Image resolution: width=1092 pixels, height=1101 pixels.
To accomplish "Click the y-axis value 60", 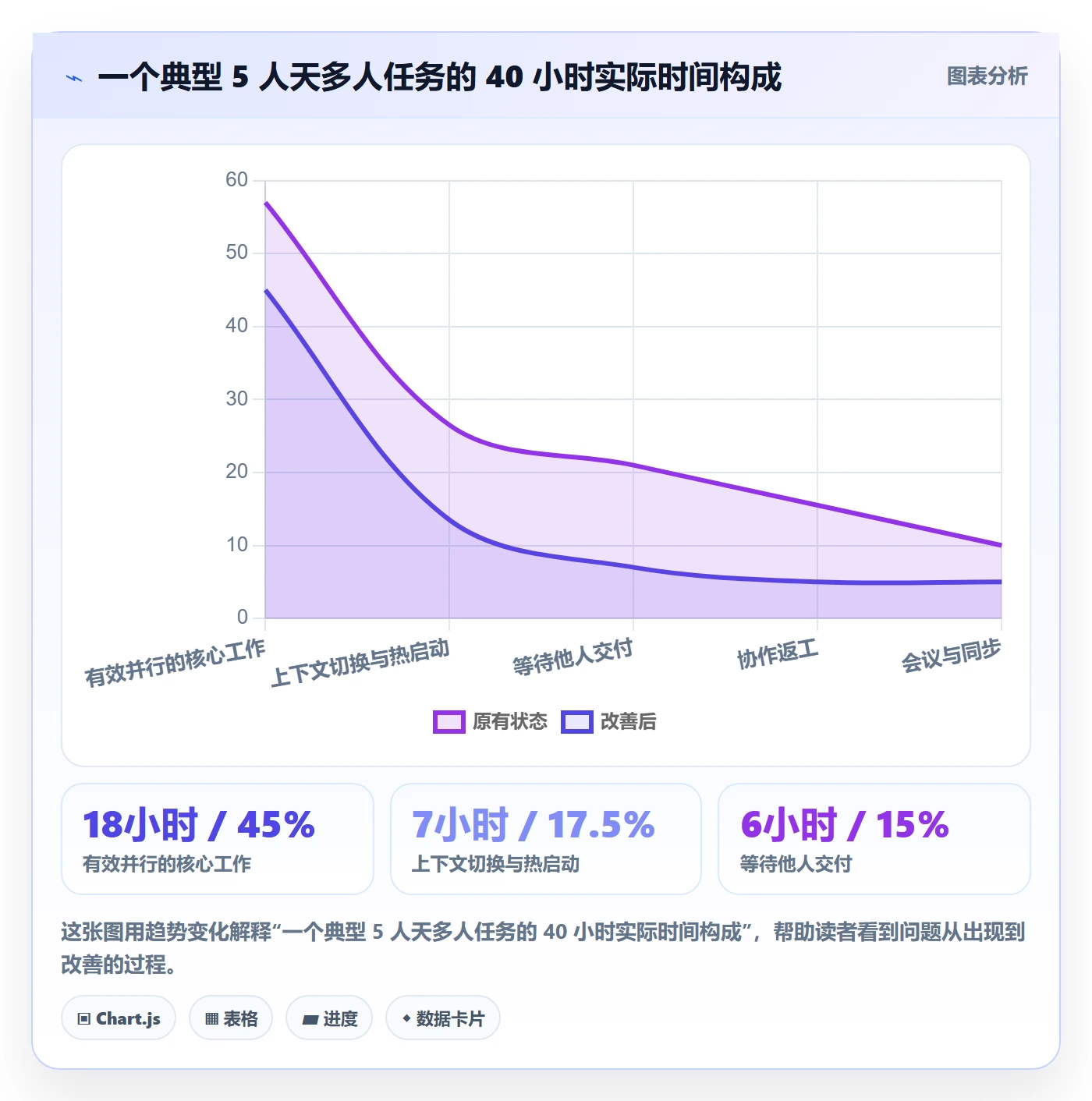I will point(236,180).
